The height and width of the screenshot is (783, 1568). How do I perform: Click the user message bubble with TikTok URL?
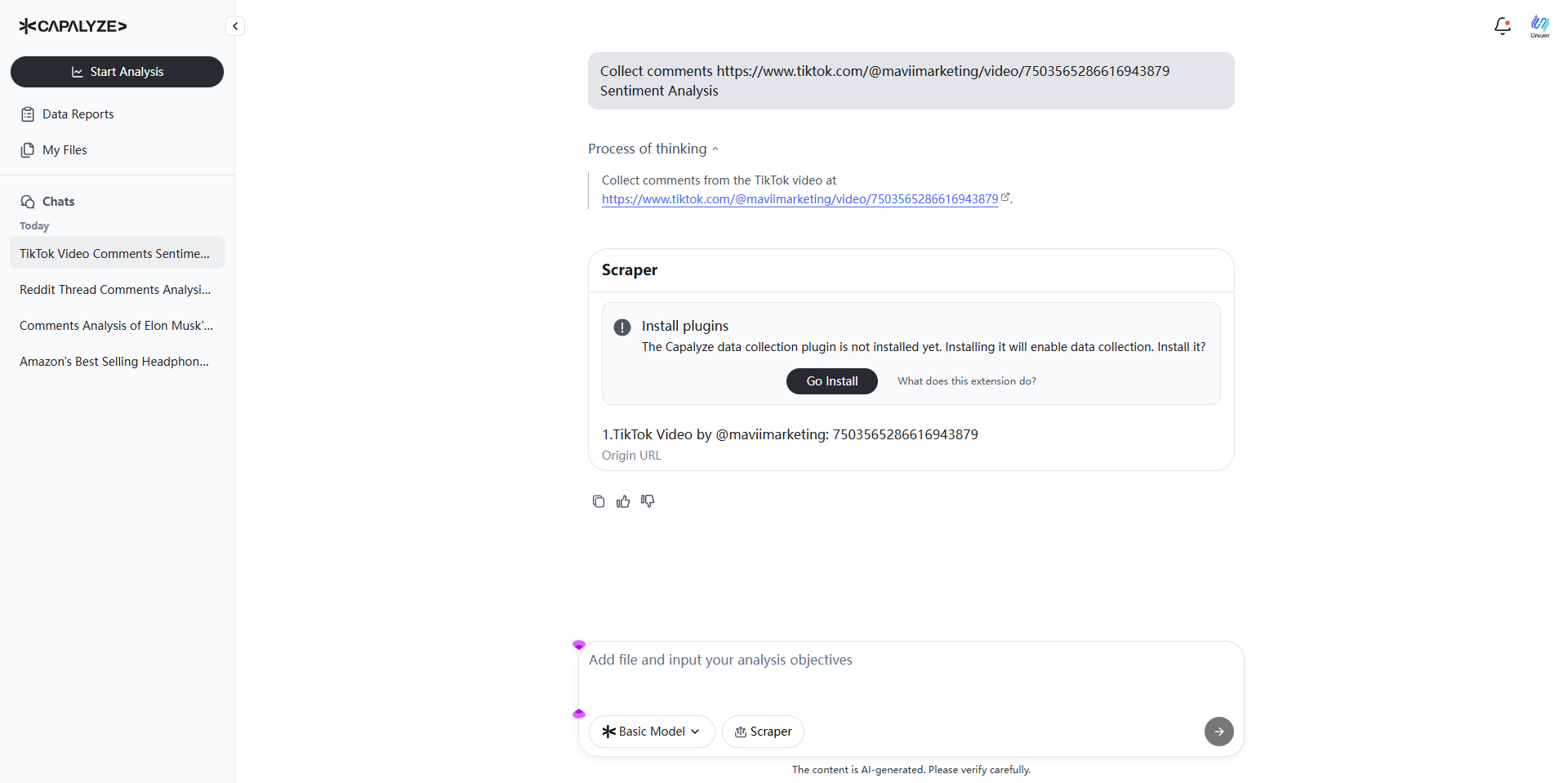(911, 81)
